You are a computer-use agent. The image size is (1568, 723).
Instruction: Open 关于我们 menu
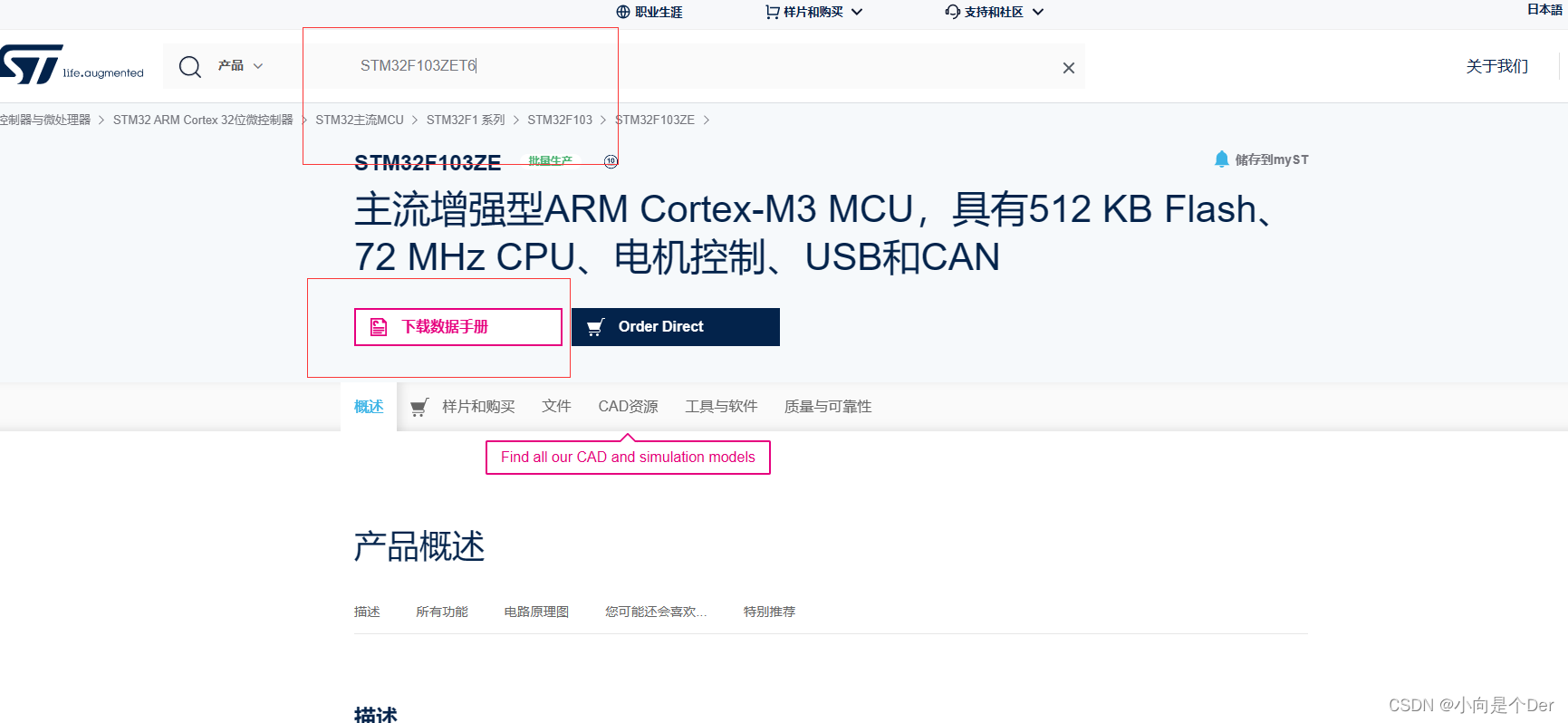tap(1497, 66)
